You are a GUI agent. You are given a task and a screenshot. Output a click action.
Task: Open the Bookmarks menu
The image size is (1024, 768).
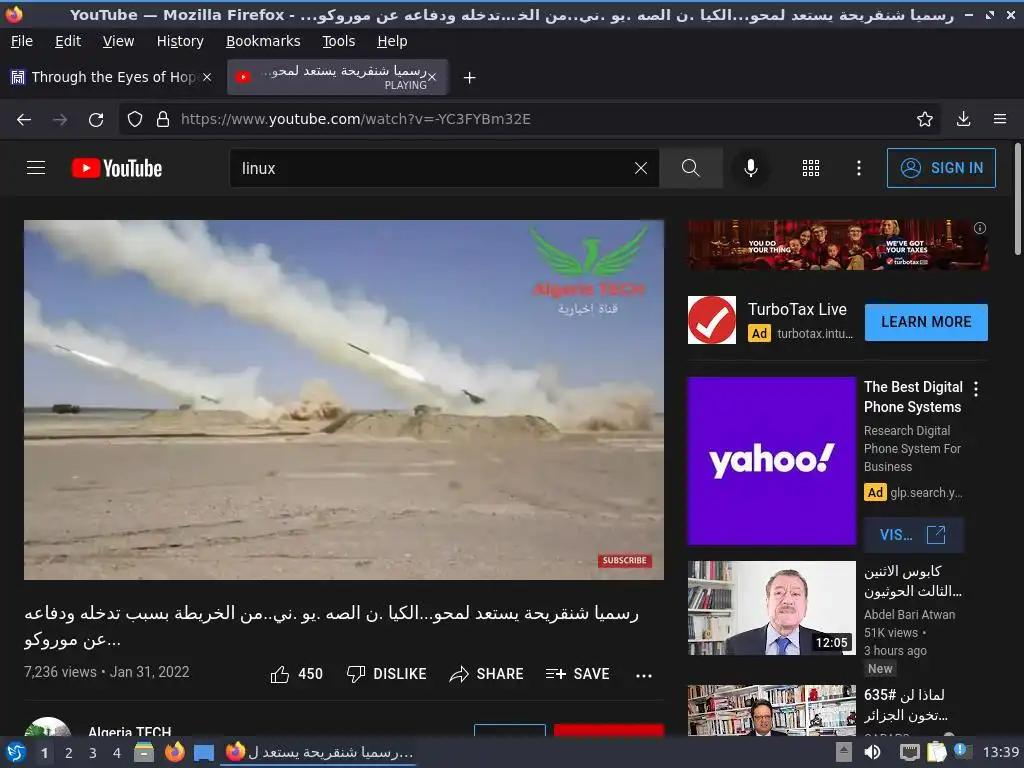(263, 41)
